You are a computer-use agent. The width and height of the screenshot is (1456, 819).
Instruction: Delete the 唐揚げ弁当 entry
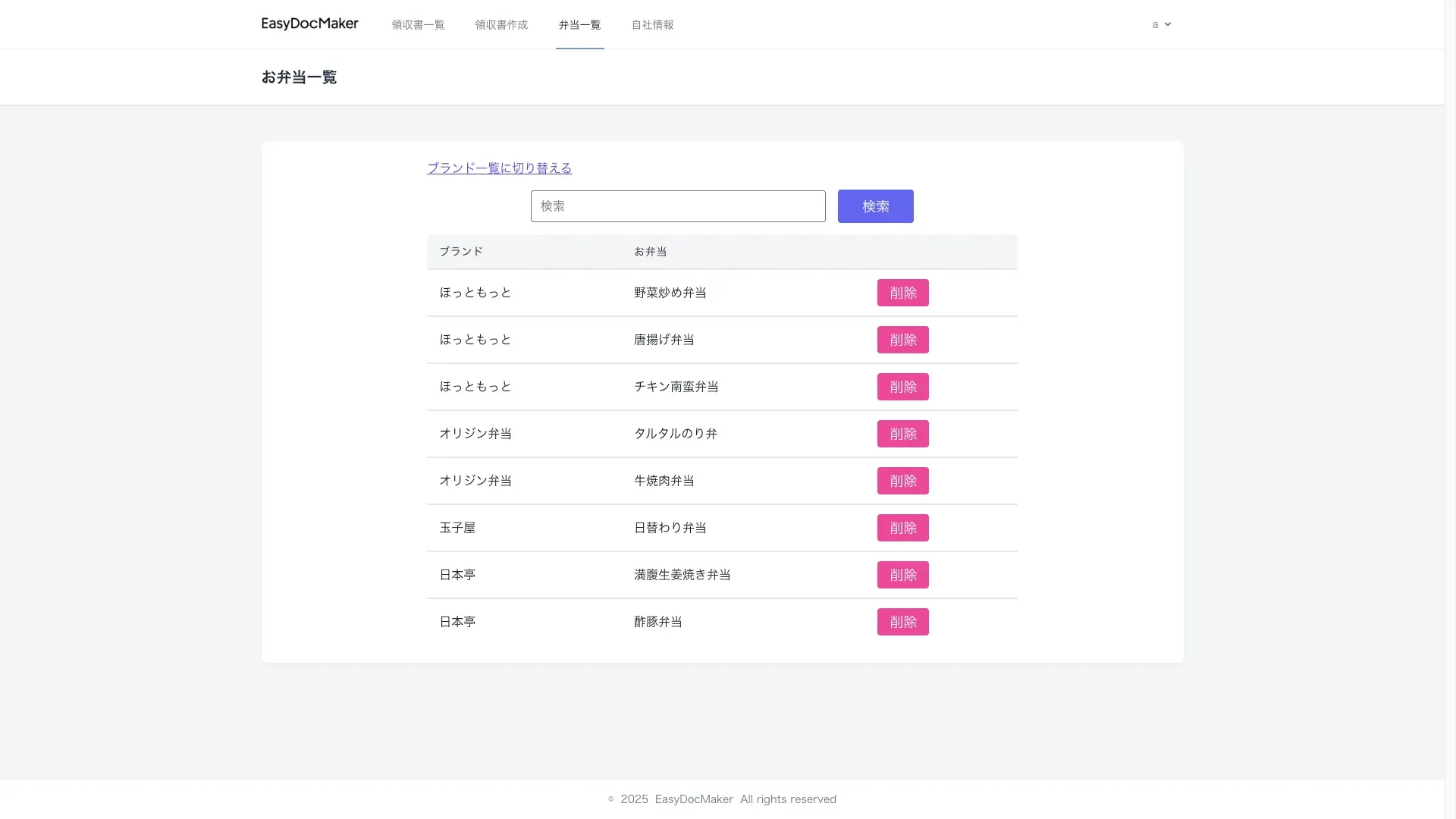click(x=902, y=340)
